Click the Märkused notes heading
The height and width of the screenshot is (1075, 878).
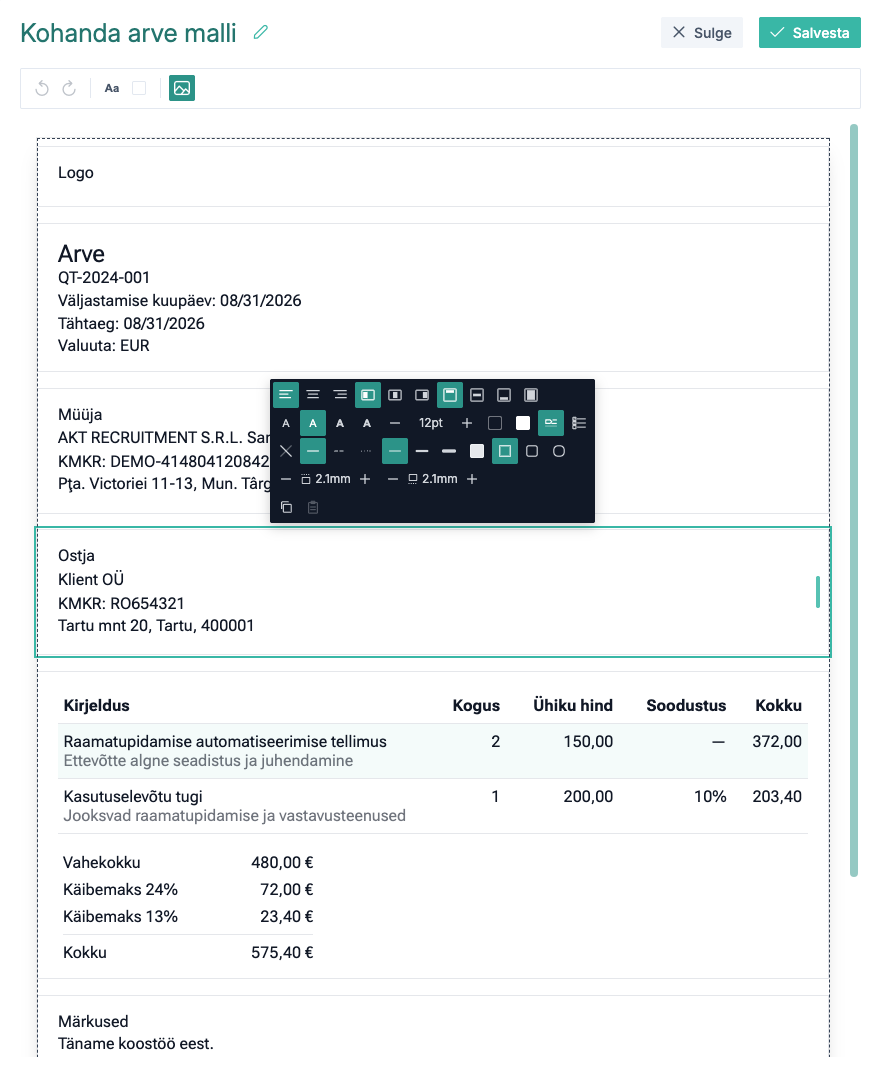pos(93,1022)
